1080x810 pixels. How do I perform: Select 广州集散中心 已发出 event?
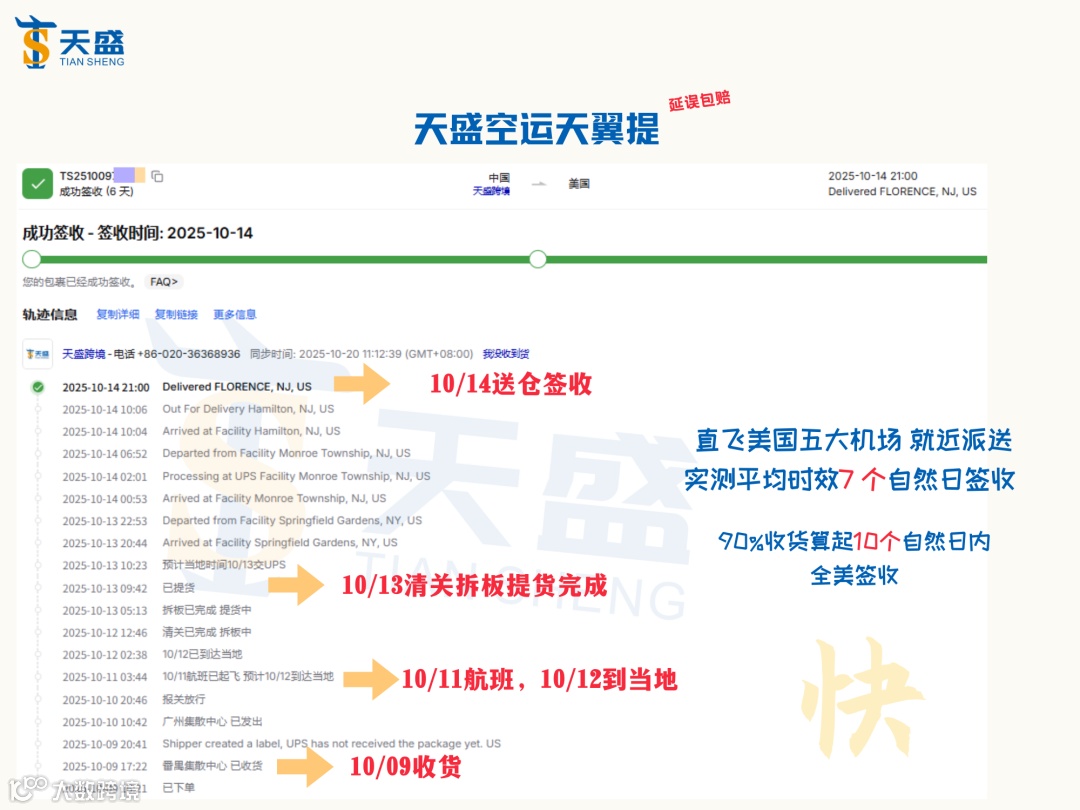click(212, 721)
